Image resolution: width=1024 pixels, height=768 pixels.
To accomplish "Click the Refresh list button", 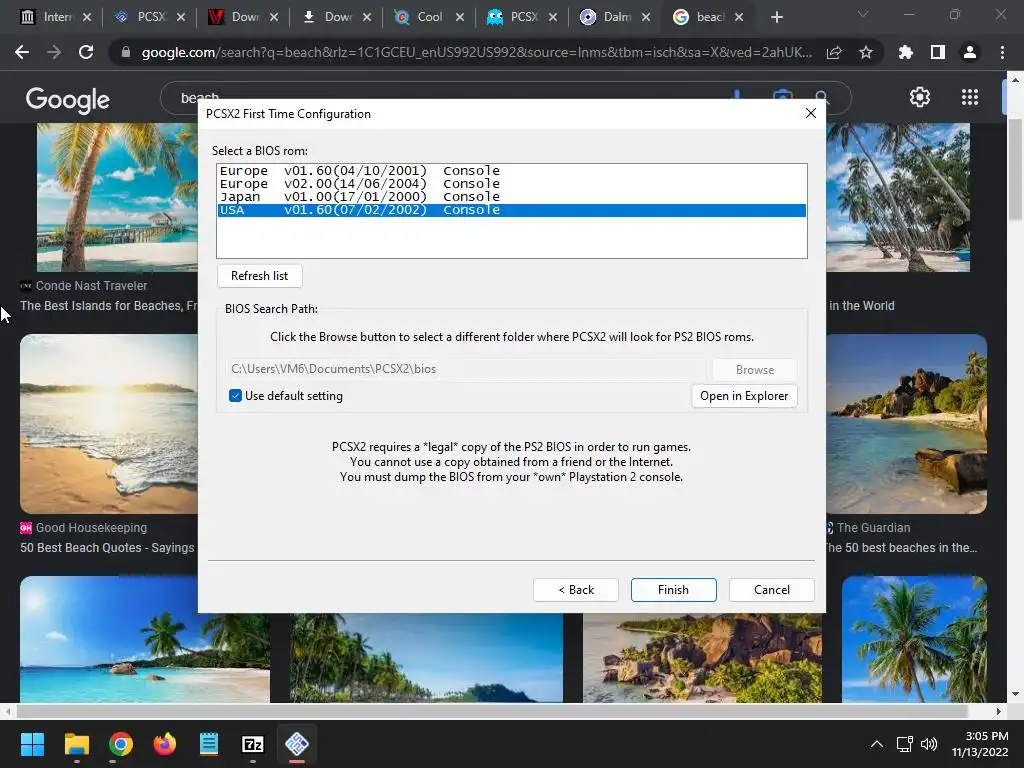I will coord(259,276).
